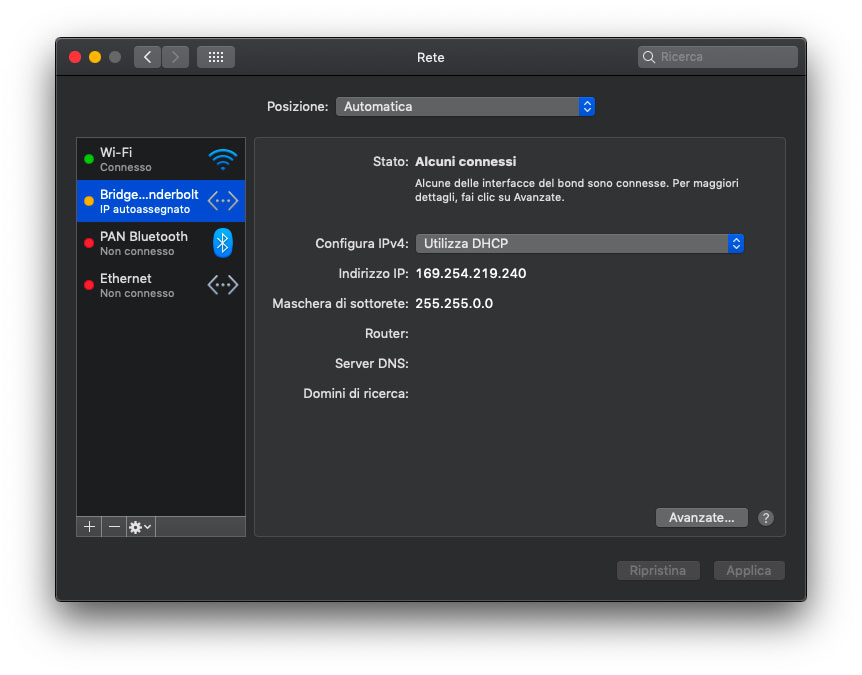Open the Posizione Automatica dropdown
862x675 pixels.
click(465, 107)
